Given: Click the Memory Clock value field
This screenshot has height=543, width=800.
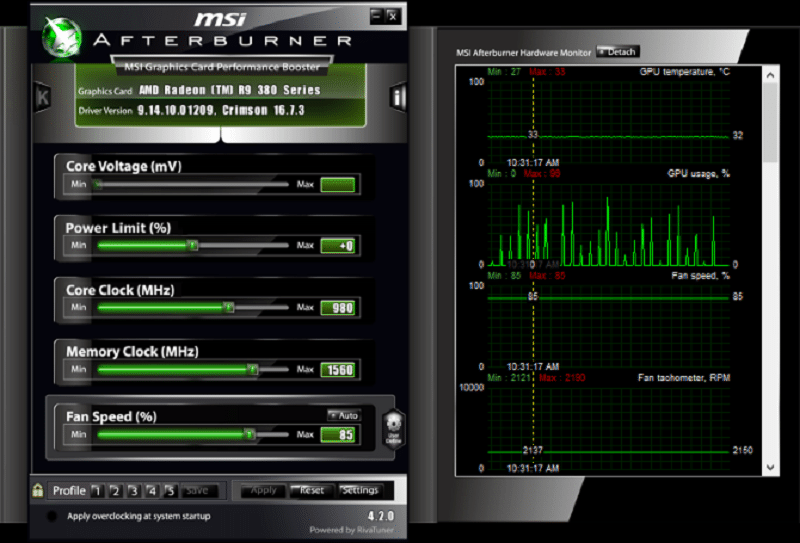Looking at the screenshot, I should click(339, 371).
